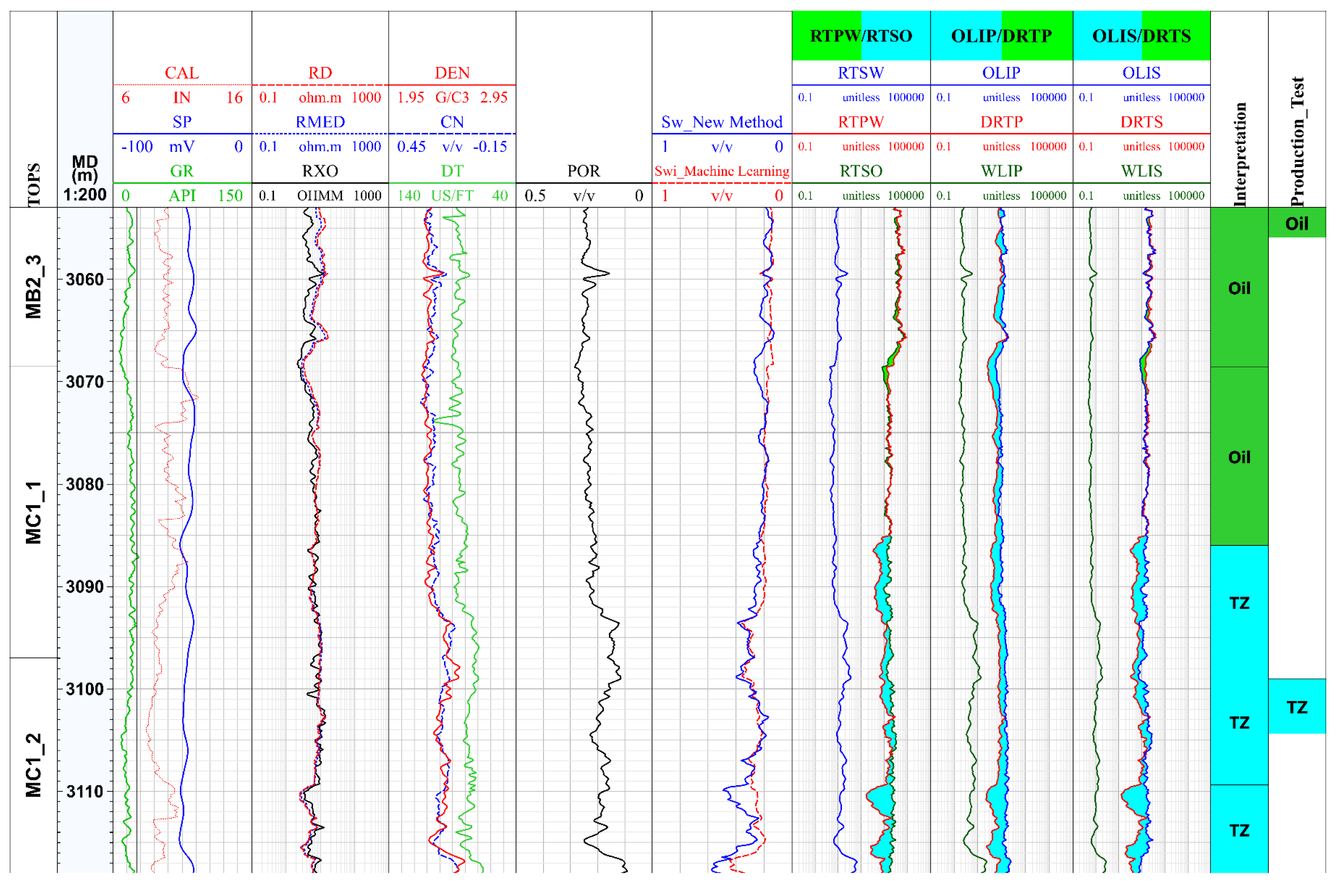Click the RTPW/RTSO track header
The height and width of the screenshot is (896, 1339).
click(x=861, y=36)
